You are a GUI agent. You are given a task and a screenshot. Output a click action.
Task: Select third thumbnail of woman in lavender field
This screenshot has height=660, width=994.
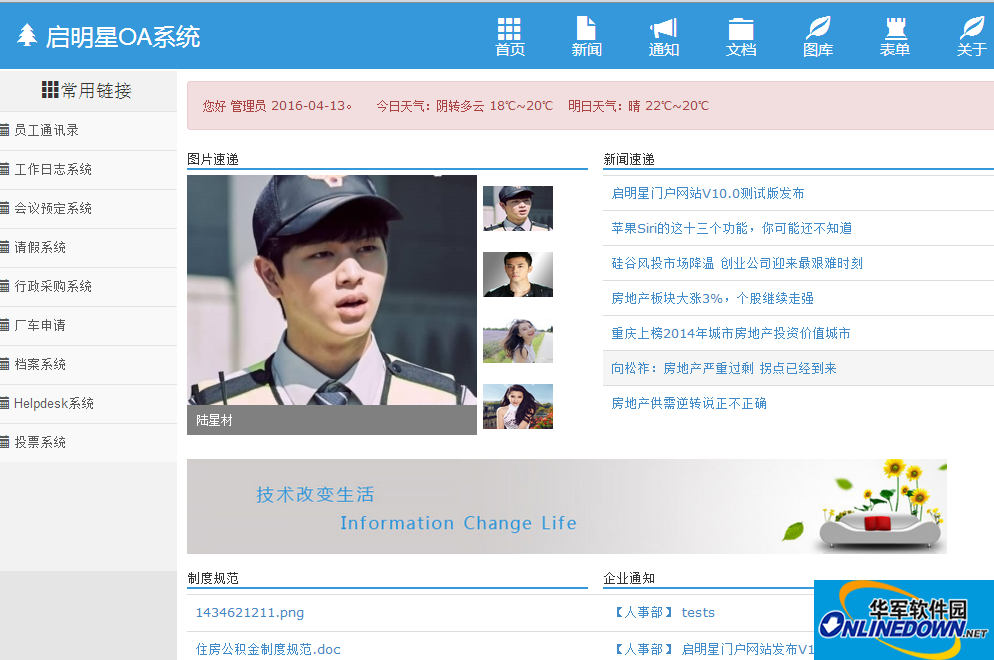[518, 340]
